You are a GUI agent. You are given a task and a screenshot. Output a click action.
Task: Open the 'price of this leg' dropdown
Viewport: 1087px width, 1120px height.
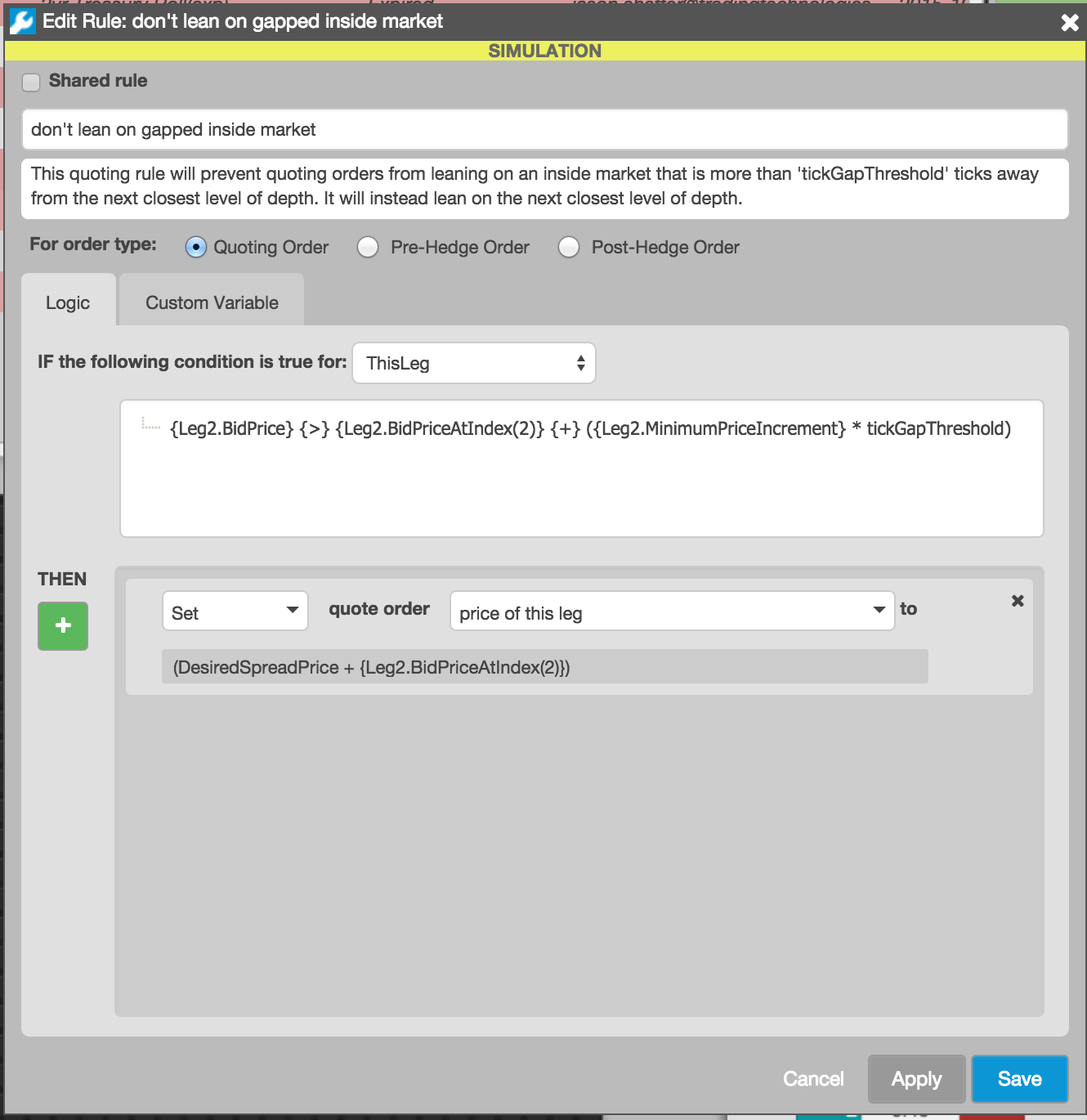(672, 612)
